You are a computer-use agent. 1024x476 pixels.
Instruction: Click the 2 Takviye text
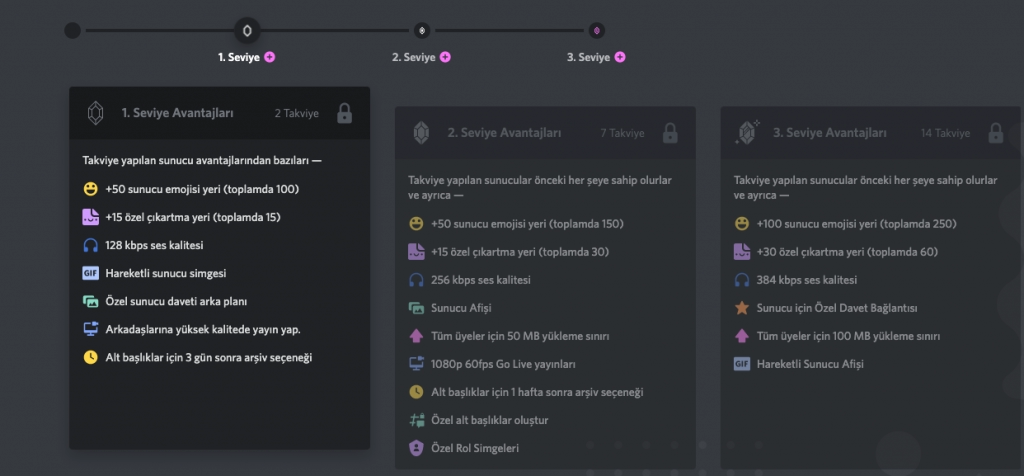coord(296,114)
